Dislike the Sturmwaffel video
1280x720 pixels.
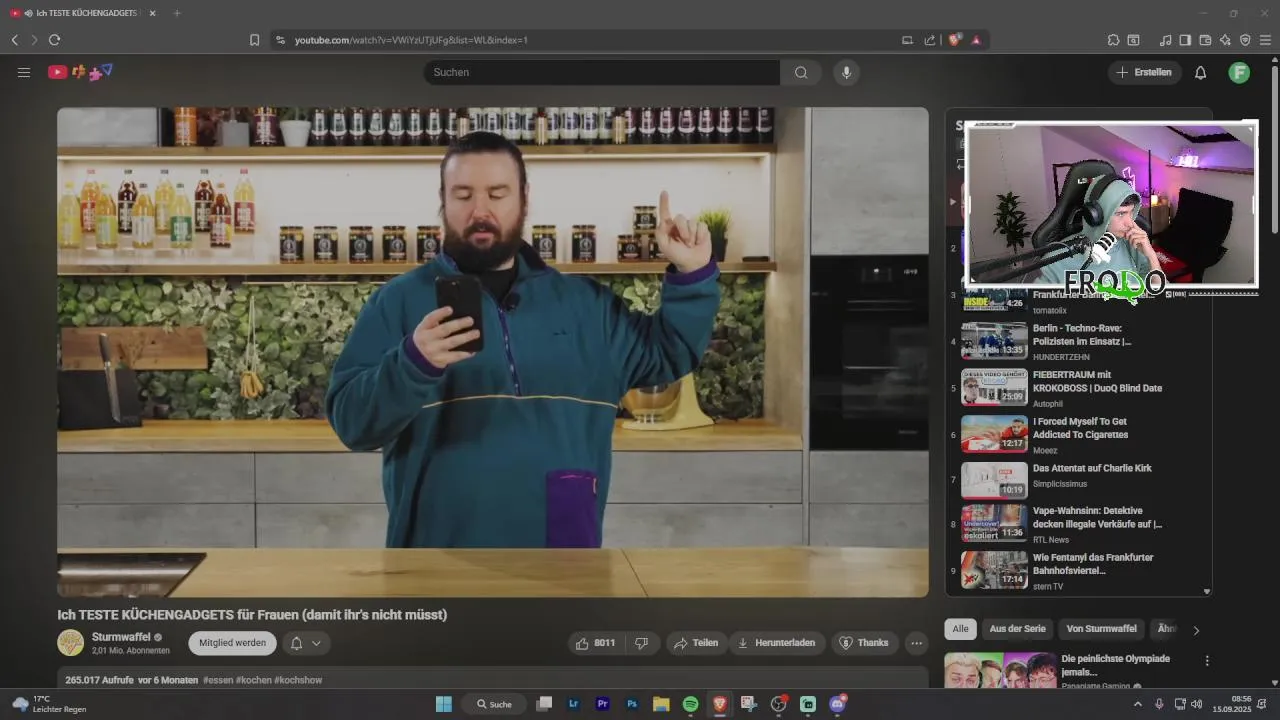click(642, 643)
